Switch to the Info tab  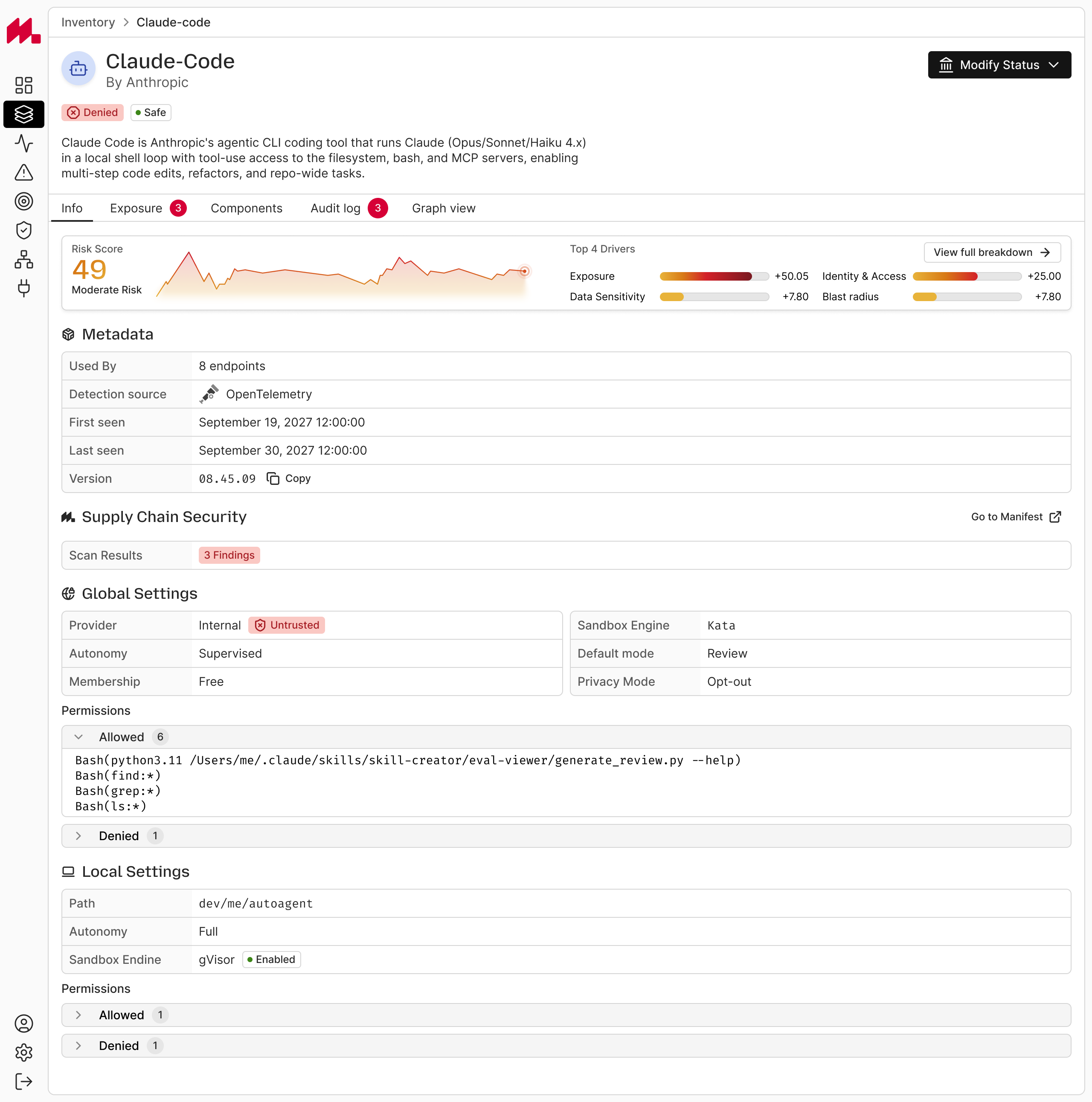pyautogui.click(x=72, y=208)
